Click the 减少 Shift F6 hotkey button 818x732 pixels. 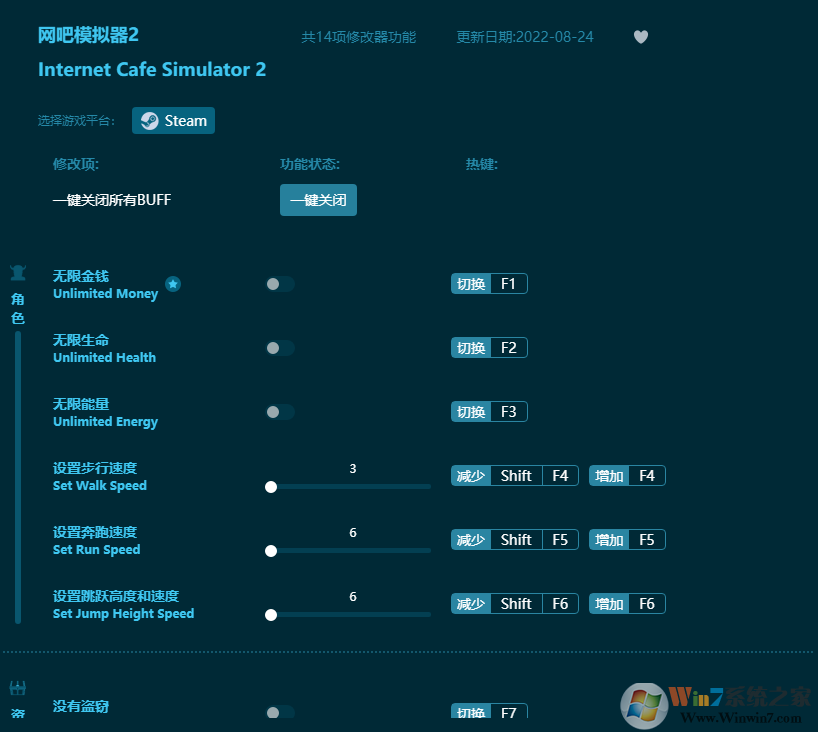[x=515, y=604]
